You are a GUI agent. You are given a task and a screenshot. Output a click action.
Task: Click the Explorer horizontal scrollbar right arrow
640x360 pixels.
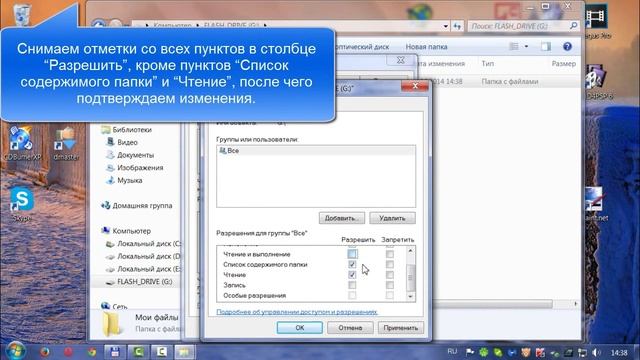[575, 304]
